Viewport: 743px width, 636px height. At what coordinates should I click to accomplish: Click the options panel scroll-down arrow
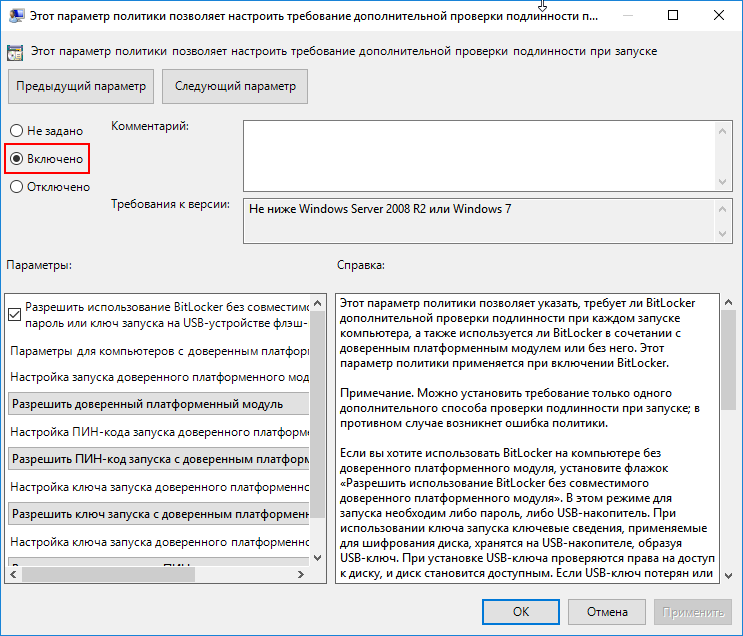coord(317,558)
